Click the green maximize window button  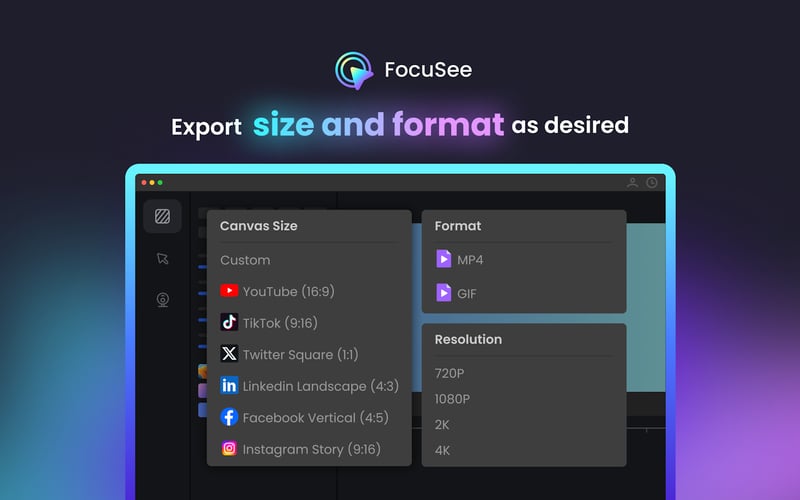click(160, 183)
